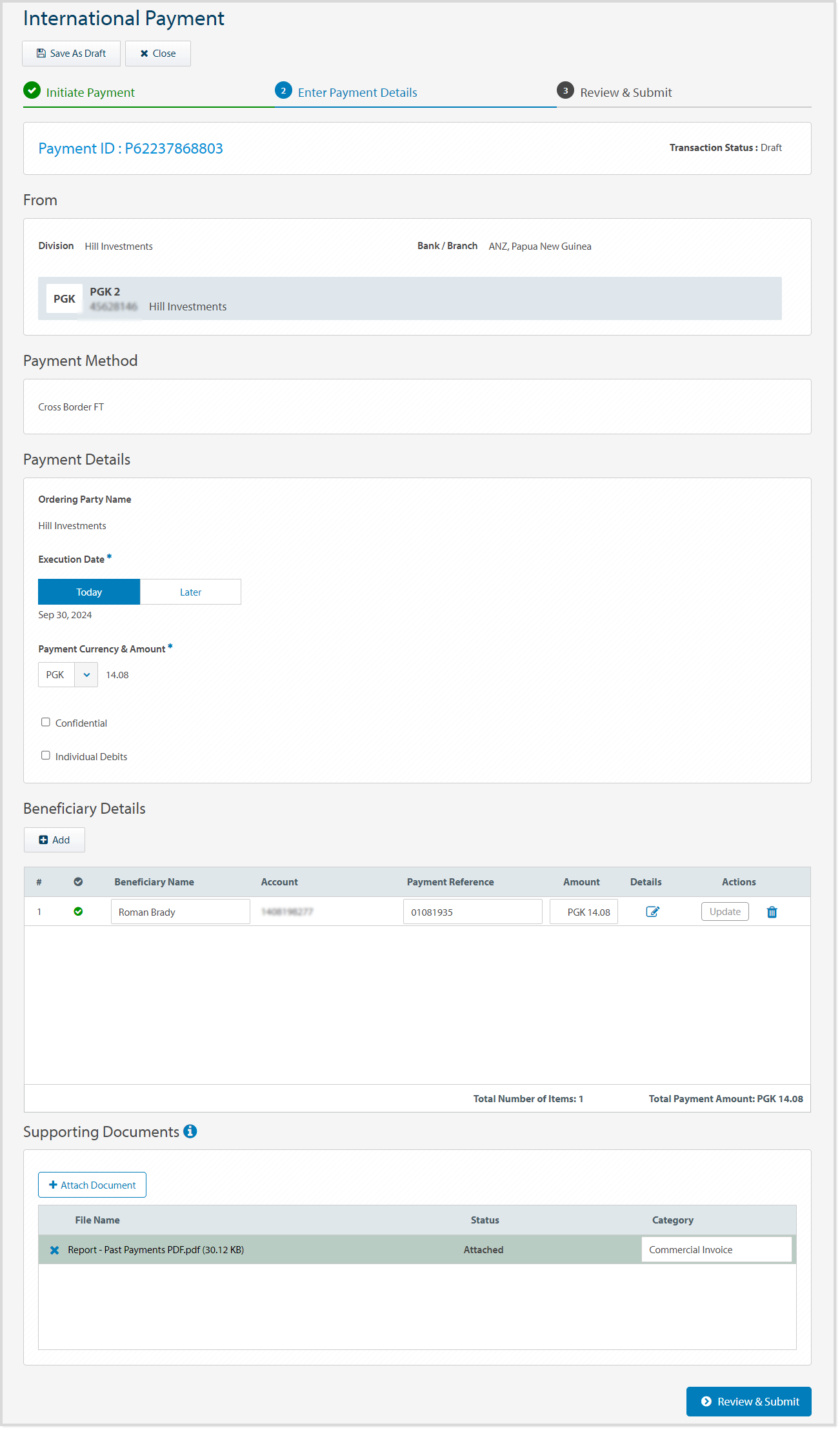
Task: Enable the Confidential checkbox
Action: [x=46, y=722]
